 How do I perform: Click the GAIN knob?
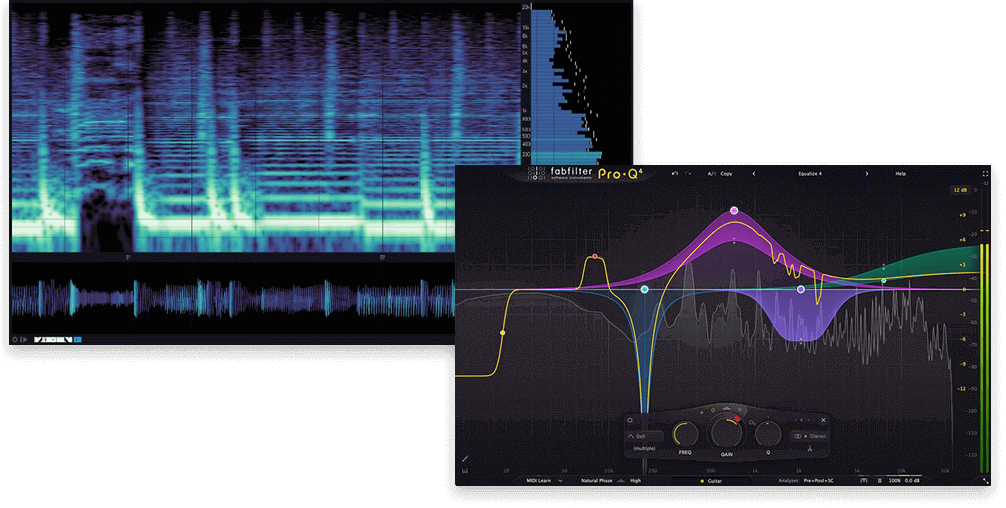tap(727, 434)
